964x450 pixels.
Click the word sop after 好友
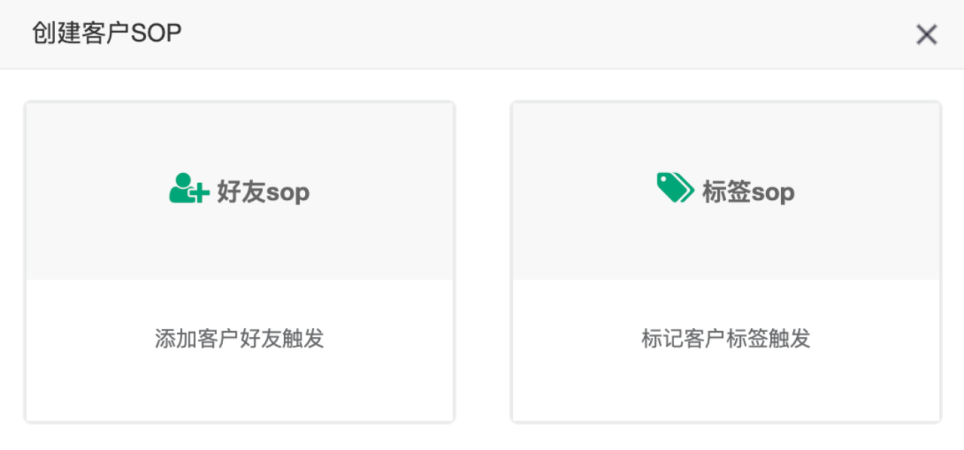(x=288, y=194)
